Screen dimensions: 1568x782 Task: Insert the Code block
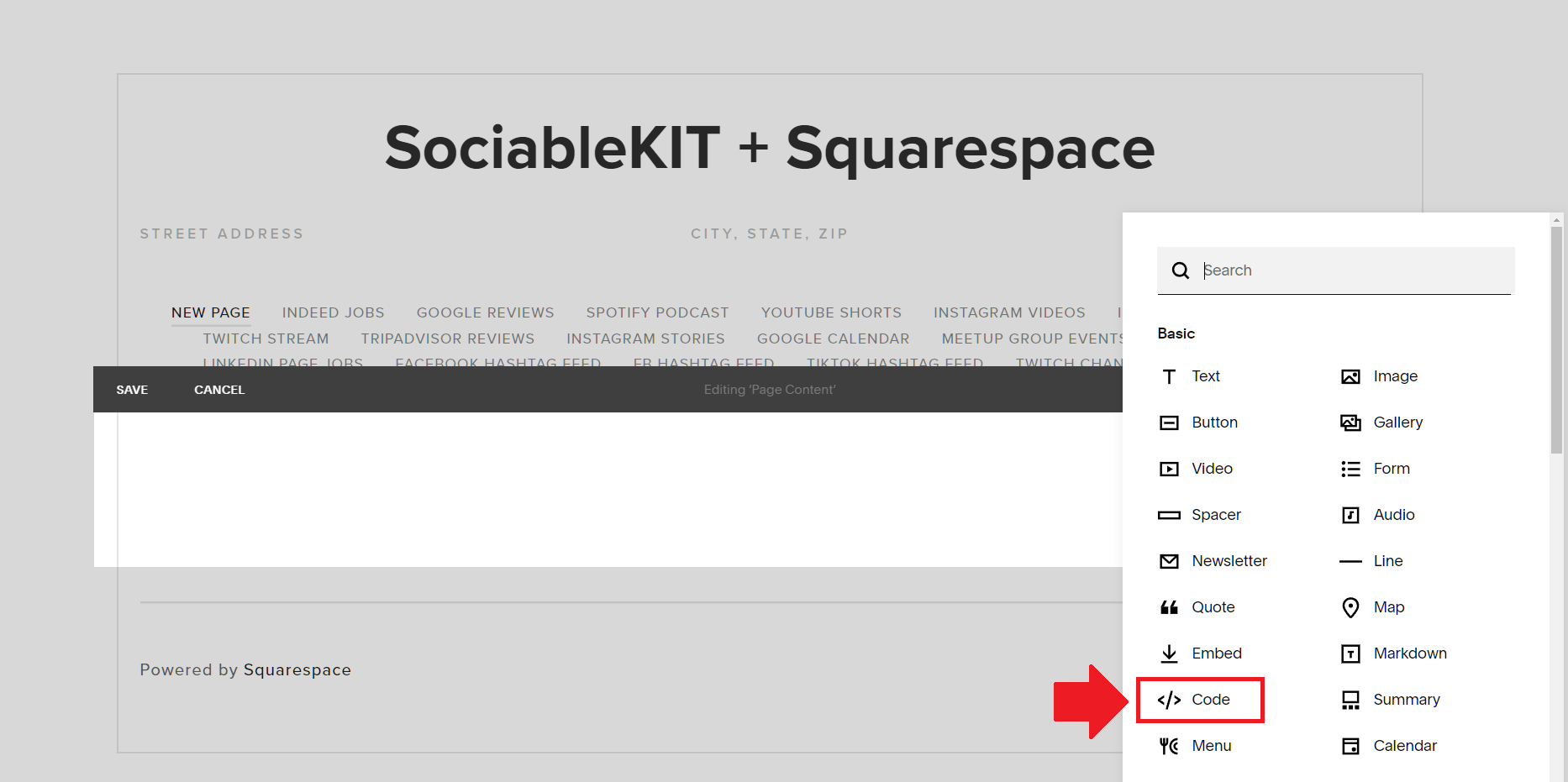coord(1210,700)
